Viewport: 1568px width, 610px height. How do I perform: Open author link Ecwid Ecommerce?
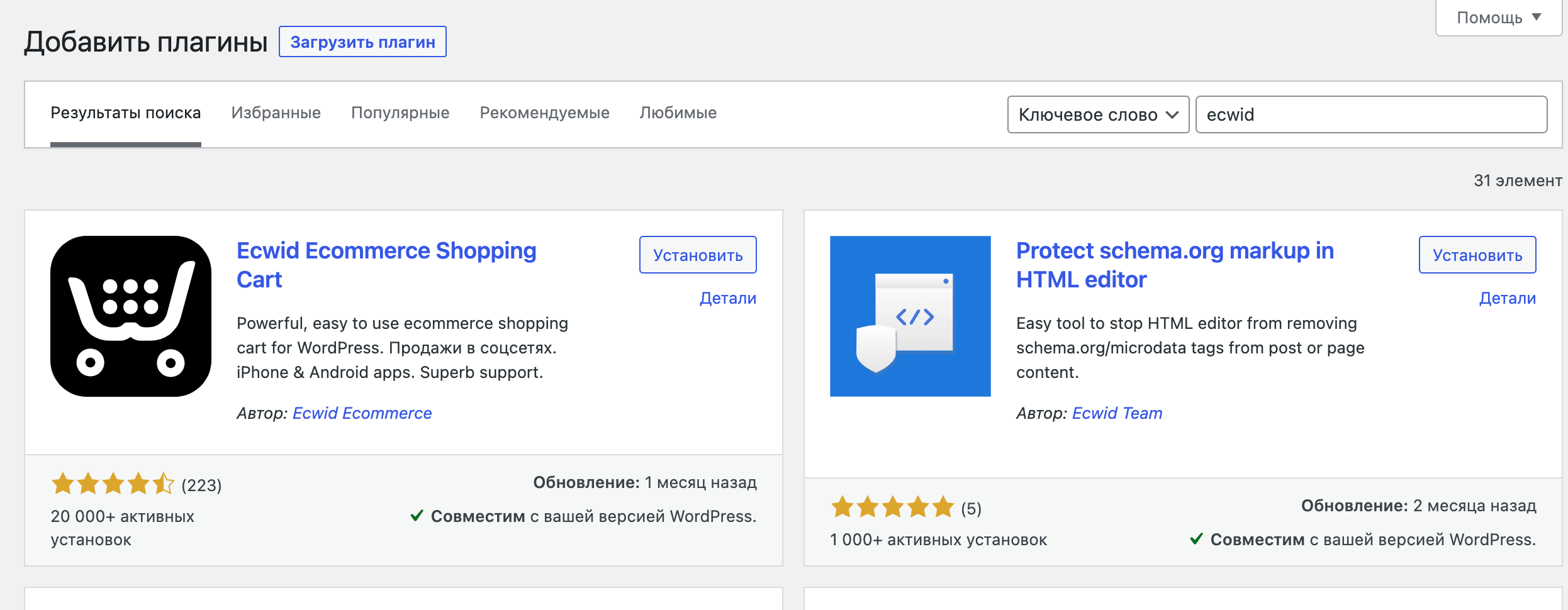tap(362, 413)
